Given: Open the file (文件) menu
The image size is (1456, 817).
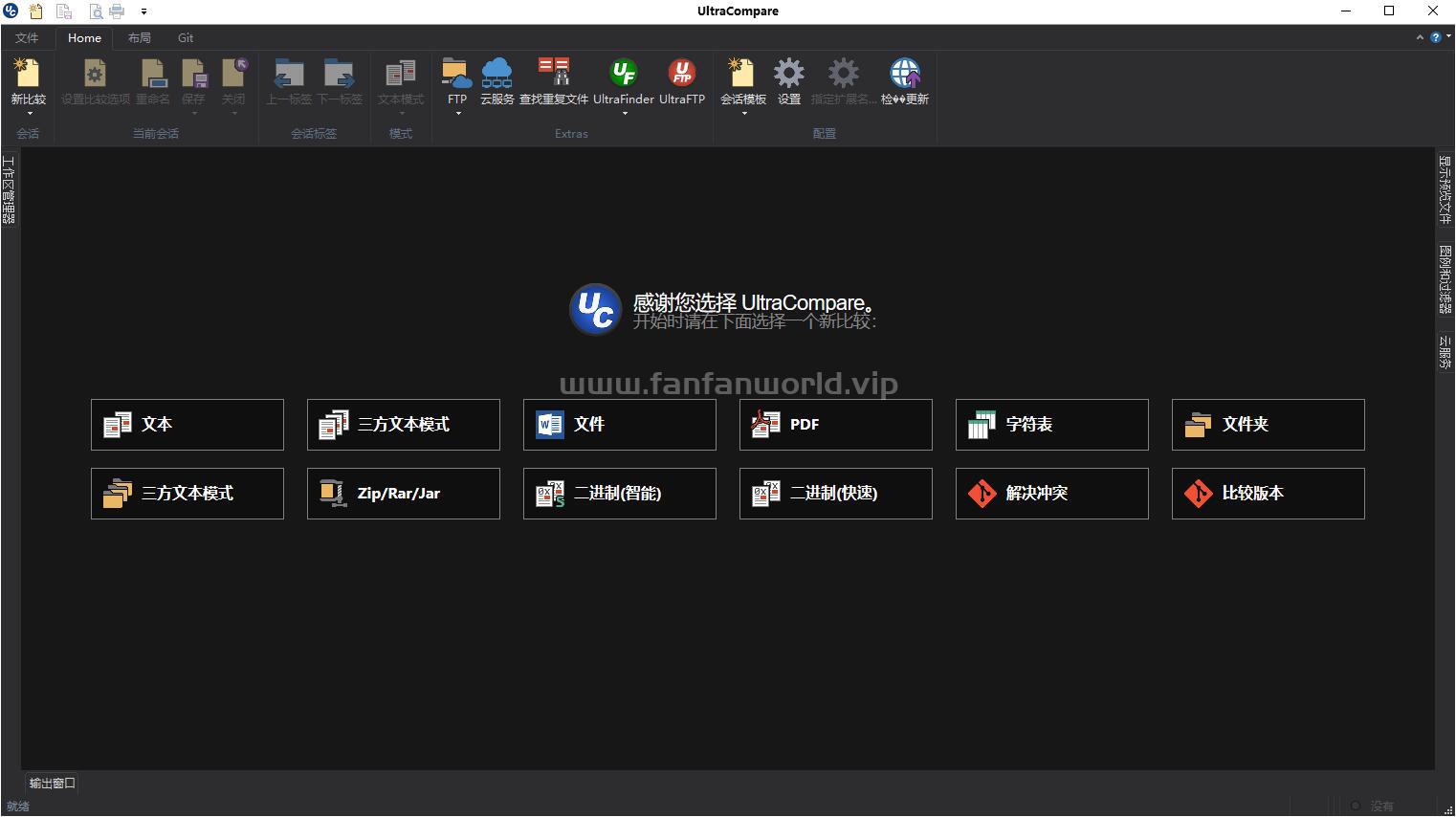Looking at the screenshot, I should [27, 38].
